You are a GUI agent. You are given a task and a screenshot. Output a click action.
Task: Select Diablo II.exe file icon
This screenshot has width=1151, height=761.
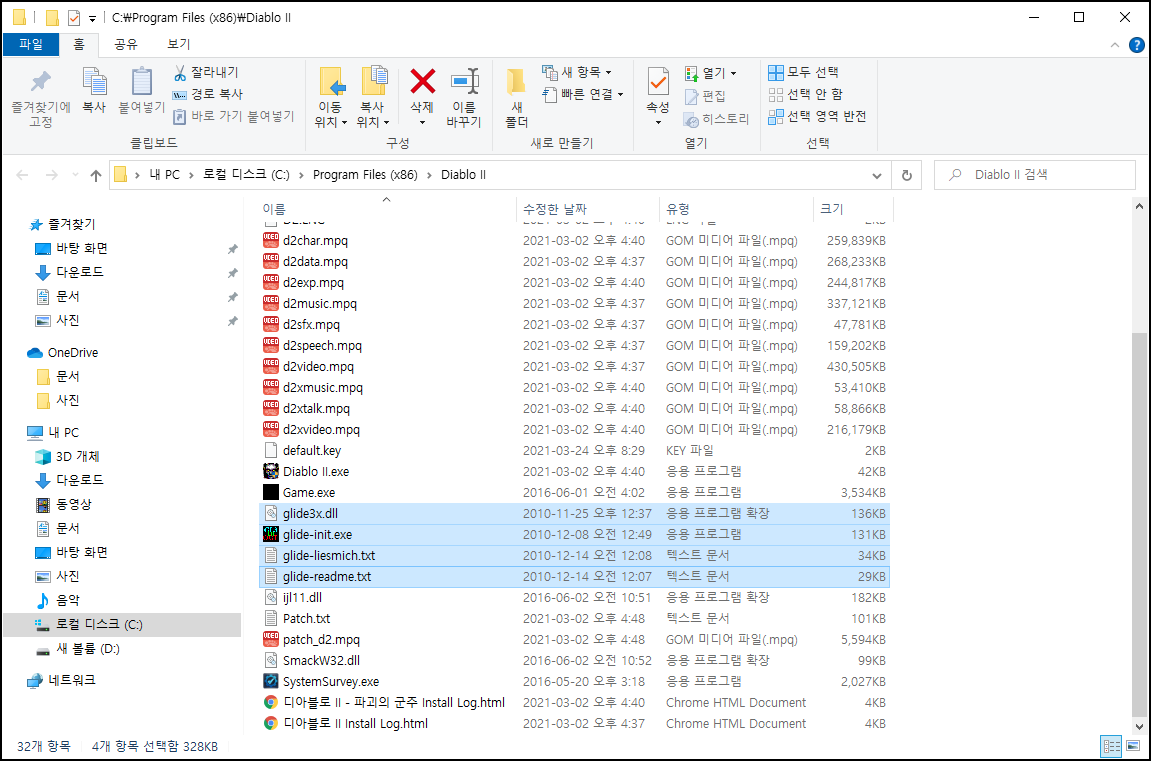pos(271,471)
